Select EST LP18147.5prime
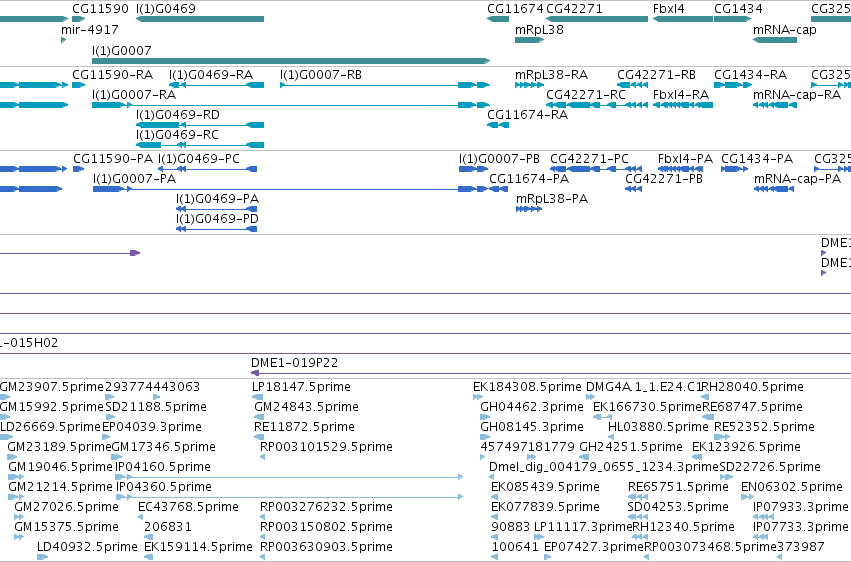Screen dimensions: 851x562 257,397
